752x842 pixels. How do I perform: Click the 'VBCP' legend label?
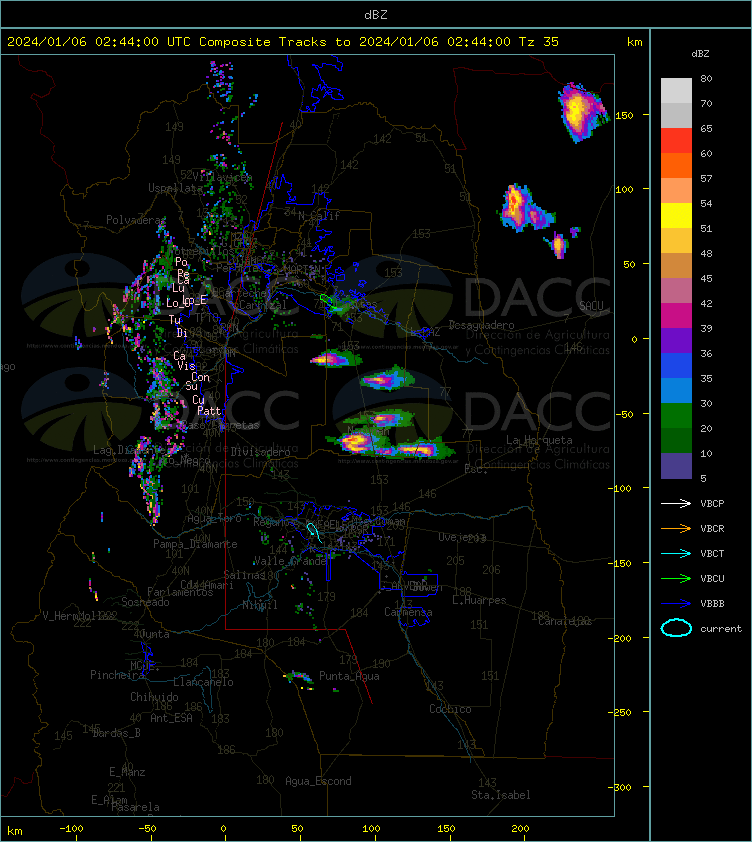[712, 504]
